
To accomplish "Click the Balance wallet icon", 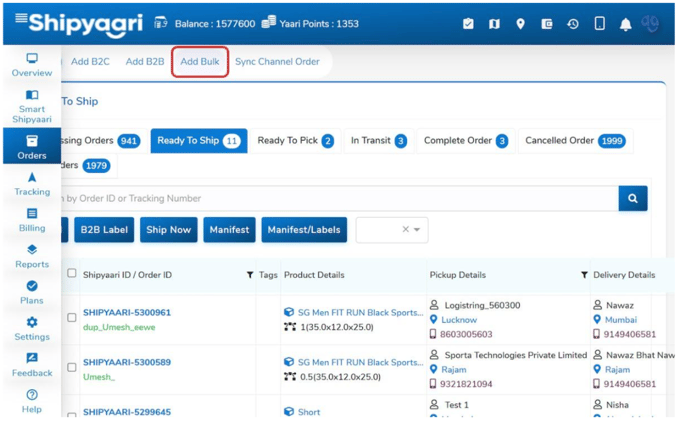I will 160,22.
